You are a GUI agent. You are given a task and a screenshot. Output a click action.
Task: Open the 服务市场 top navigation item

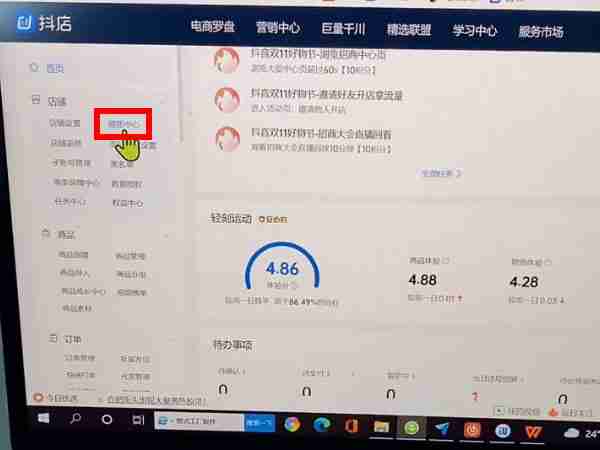pos(541,32)
